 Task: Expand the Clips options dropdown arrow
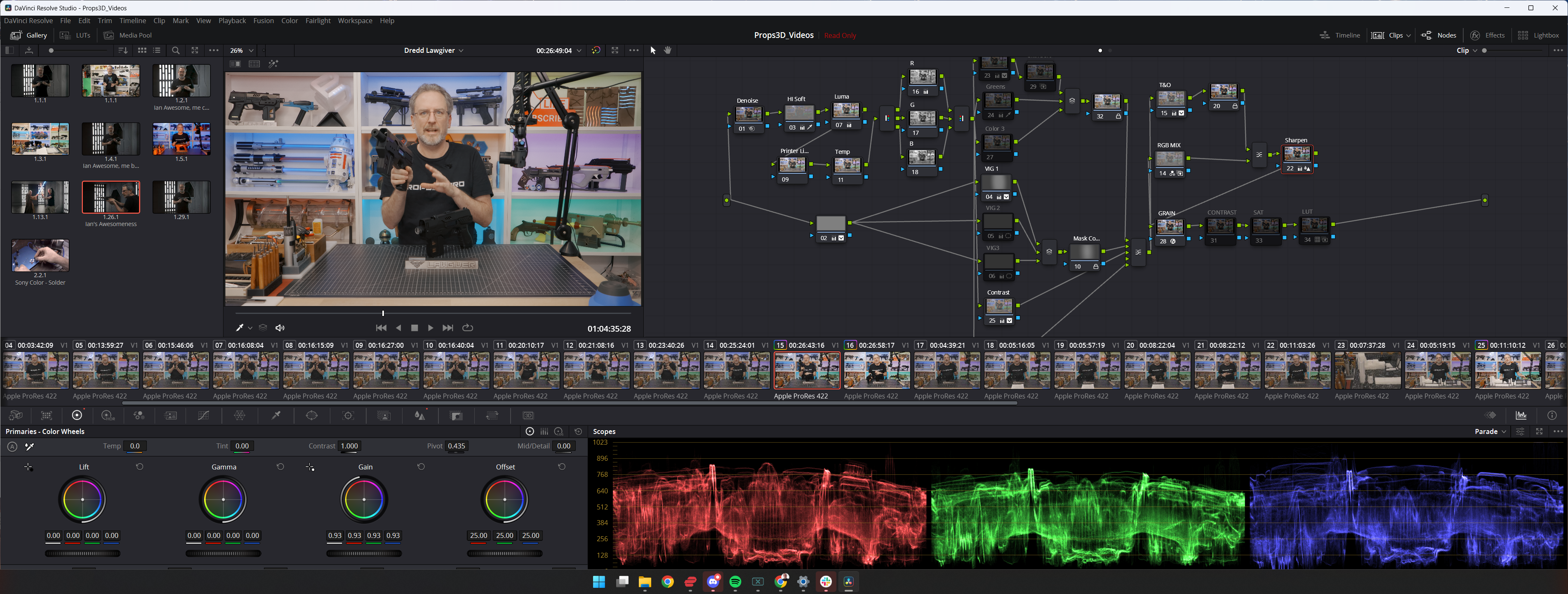tap(1408, 35)
